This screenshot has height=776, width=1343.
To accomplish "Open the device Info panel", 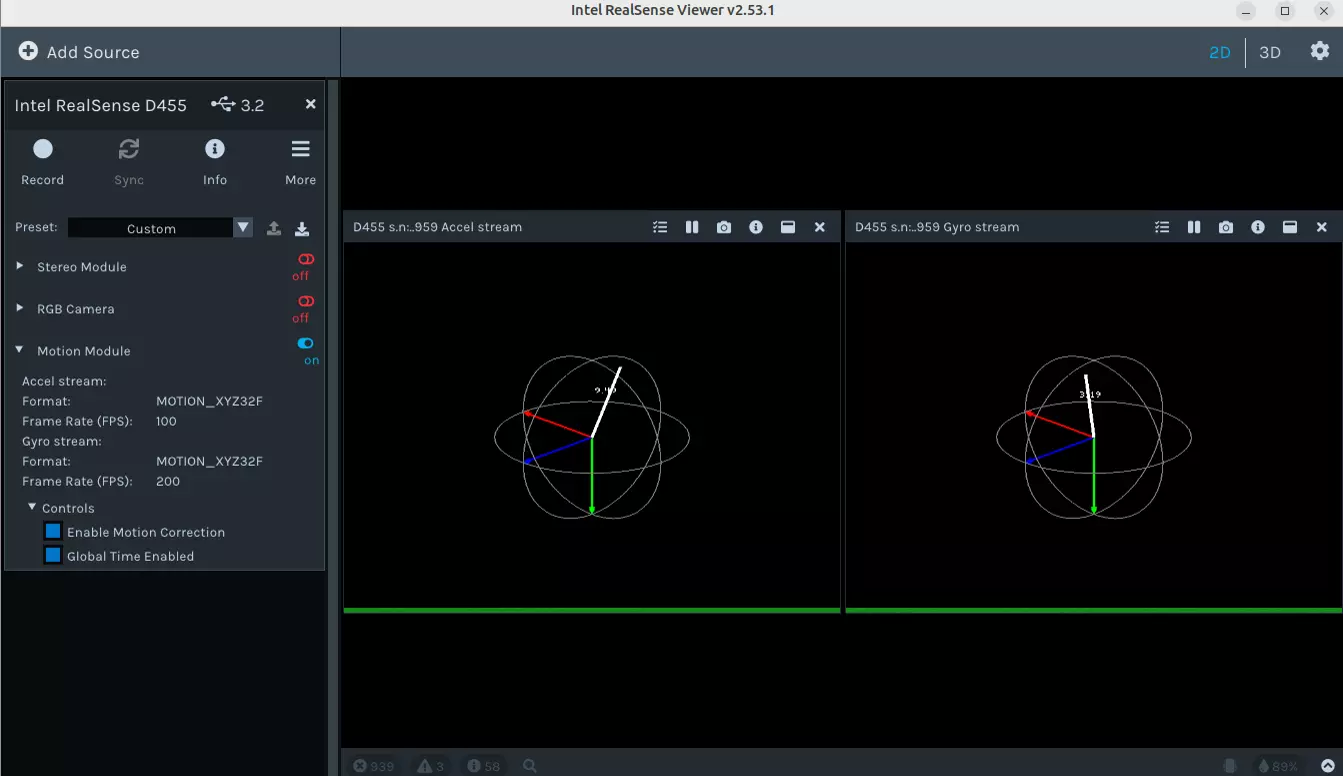I will [215, 162].
